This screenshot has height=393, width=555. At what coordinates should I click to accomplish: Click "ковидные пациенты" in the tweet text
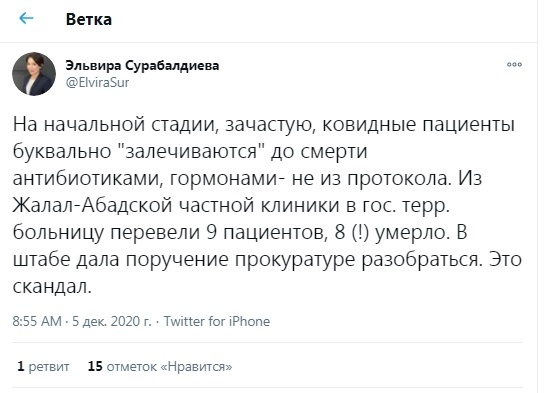coord(418,125)
